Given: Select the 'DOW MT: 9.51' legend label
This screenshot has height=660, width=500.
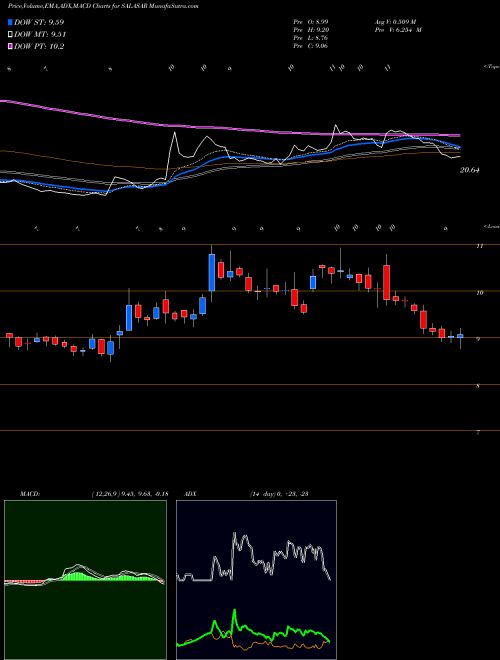Looking at the screenshot, I should point(40,35).
